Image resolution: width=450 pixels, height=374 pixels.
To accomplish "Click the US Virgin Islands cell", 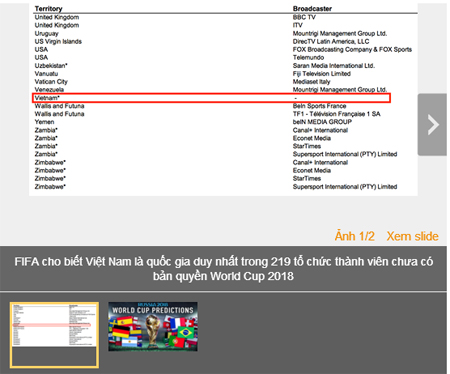I will [x=58, y=41].
